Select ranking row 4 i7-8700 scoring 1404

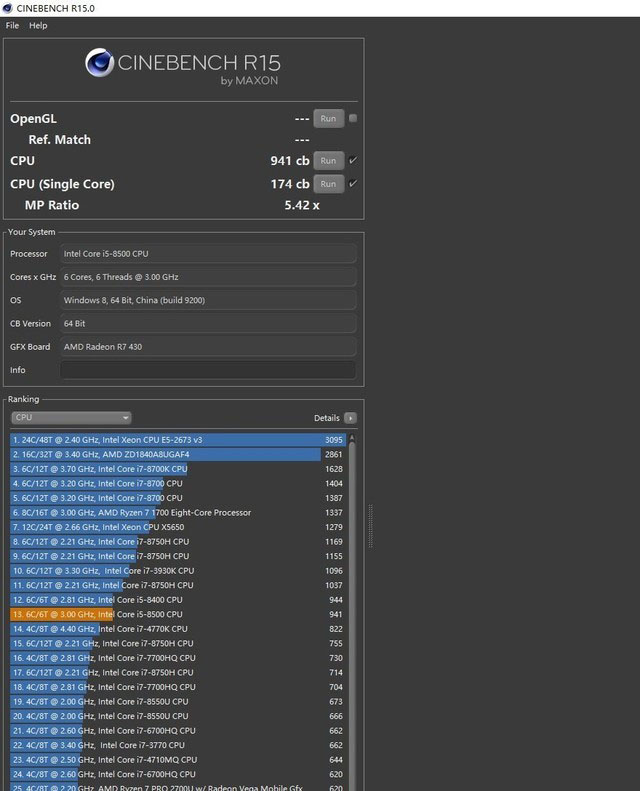point(178,483)
